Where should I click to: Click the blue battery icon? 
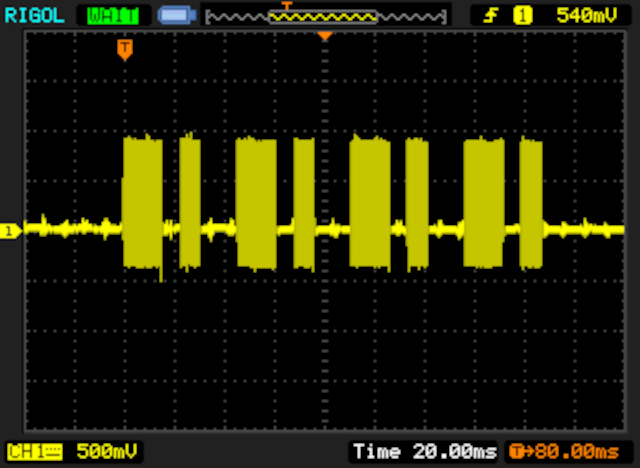point(177,16)
